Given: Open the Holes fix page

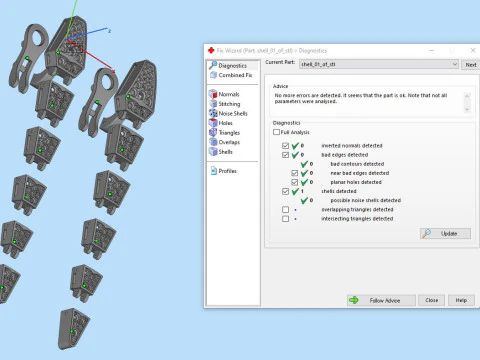Looking at the screenshot, I should pos(225,123).
